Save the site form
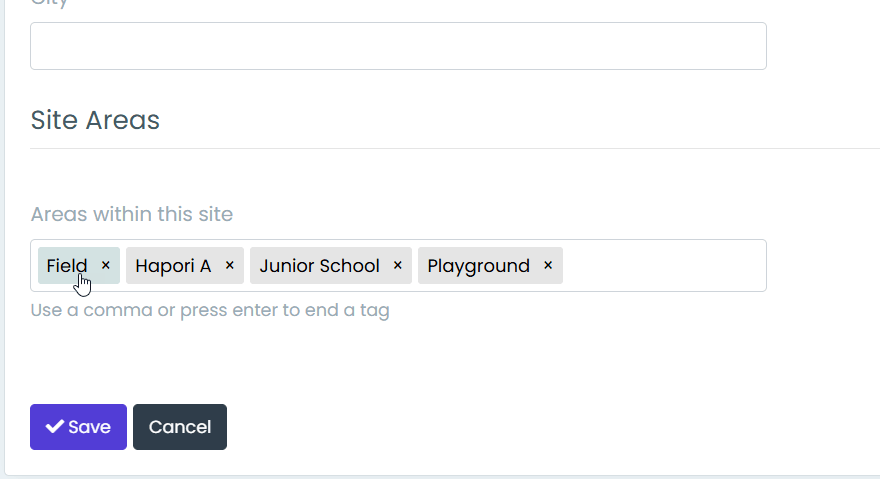The height and width of the screenshot is (479, 880). [79, 427]
